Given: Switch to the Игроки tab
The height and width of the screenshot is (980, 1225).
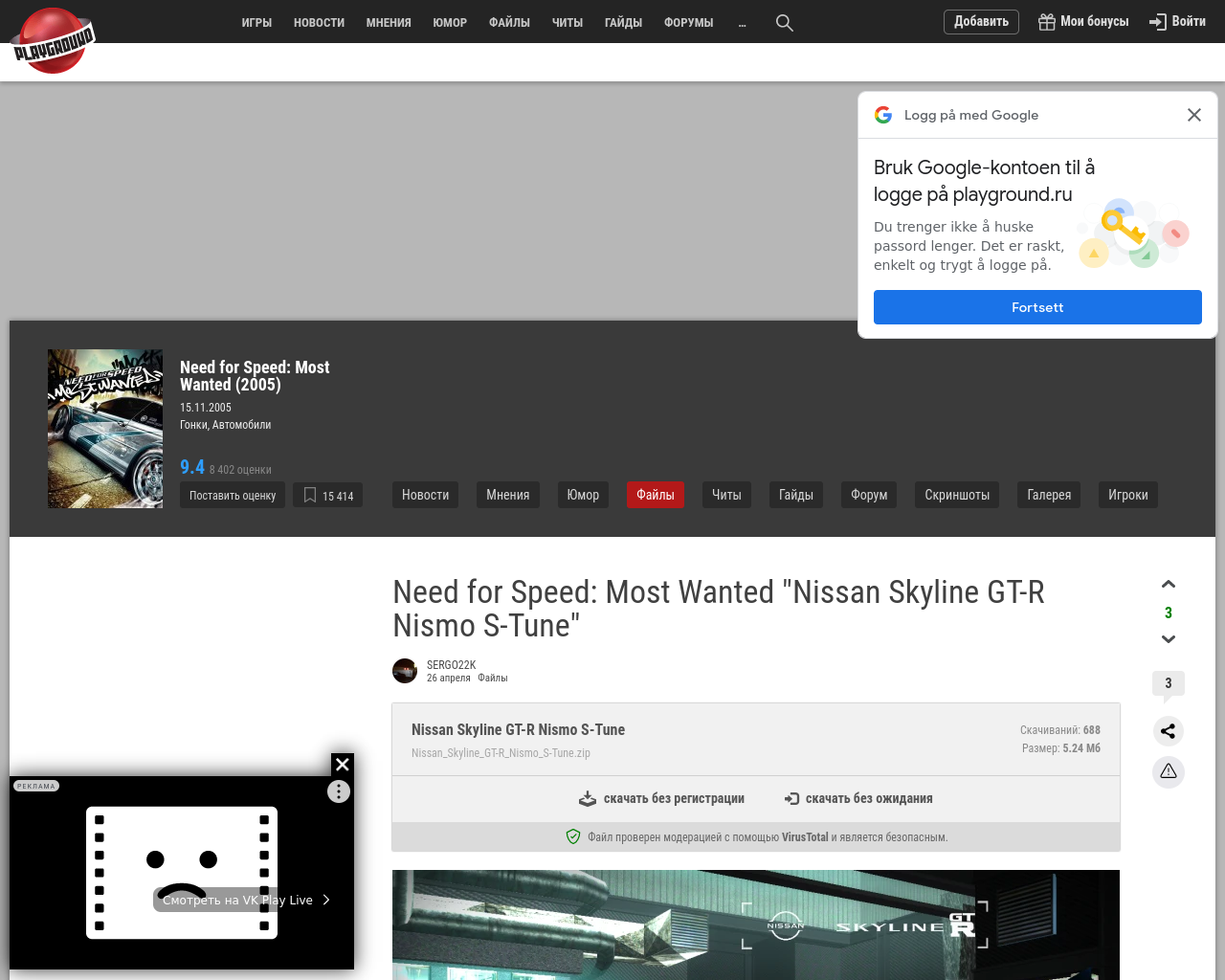Looking at the screenshot, I should [x=1128, y=495].
